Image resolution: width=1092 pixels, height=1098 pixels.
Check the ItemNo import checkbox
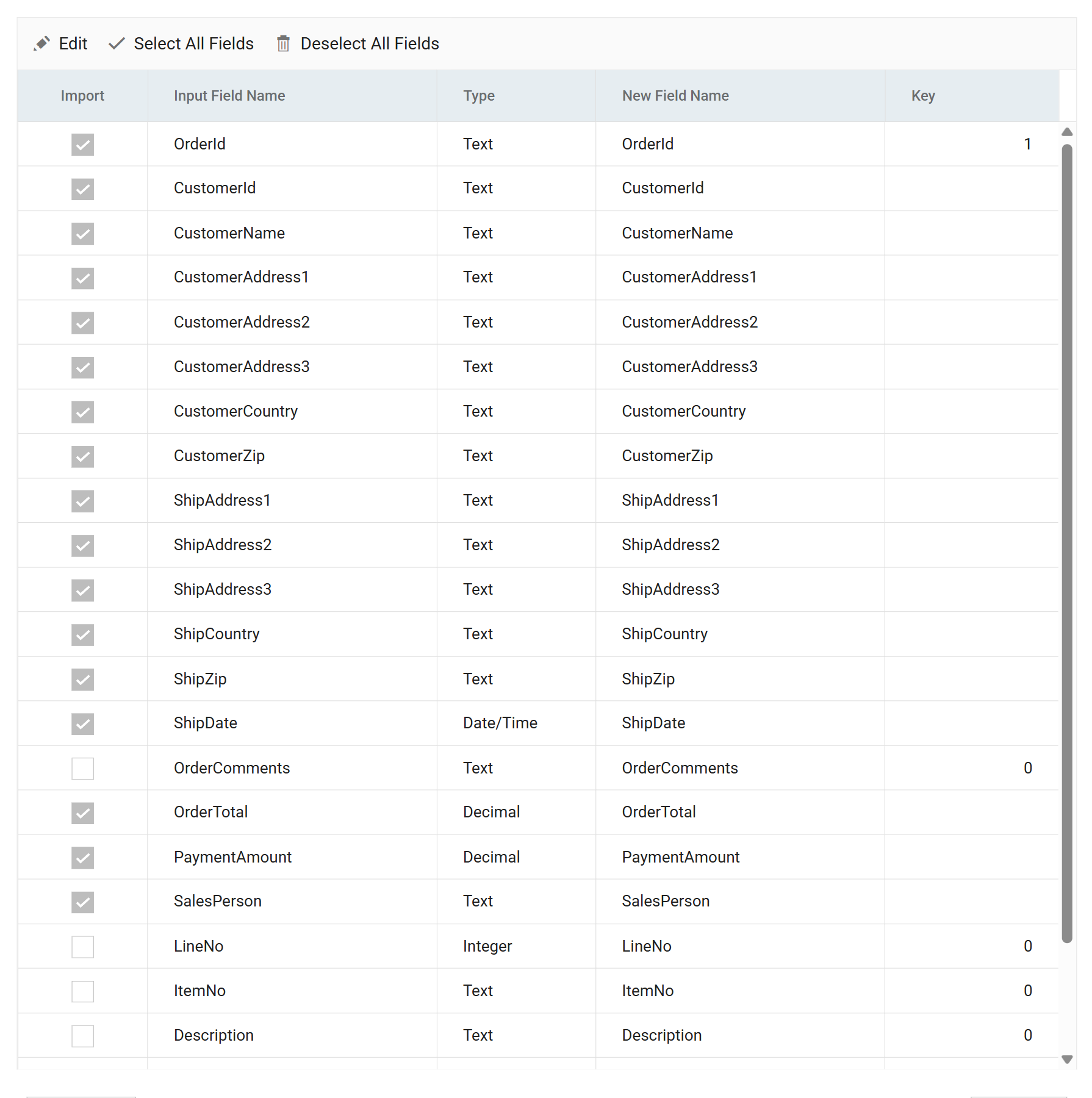pos(82,991)
